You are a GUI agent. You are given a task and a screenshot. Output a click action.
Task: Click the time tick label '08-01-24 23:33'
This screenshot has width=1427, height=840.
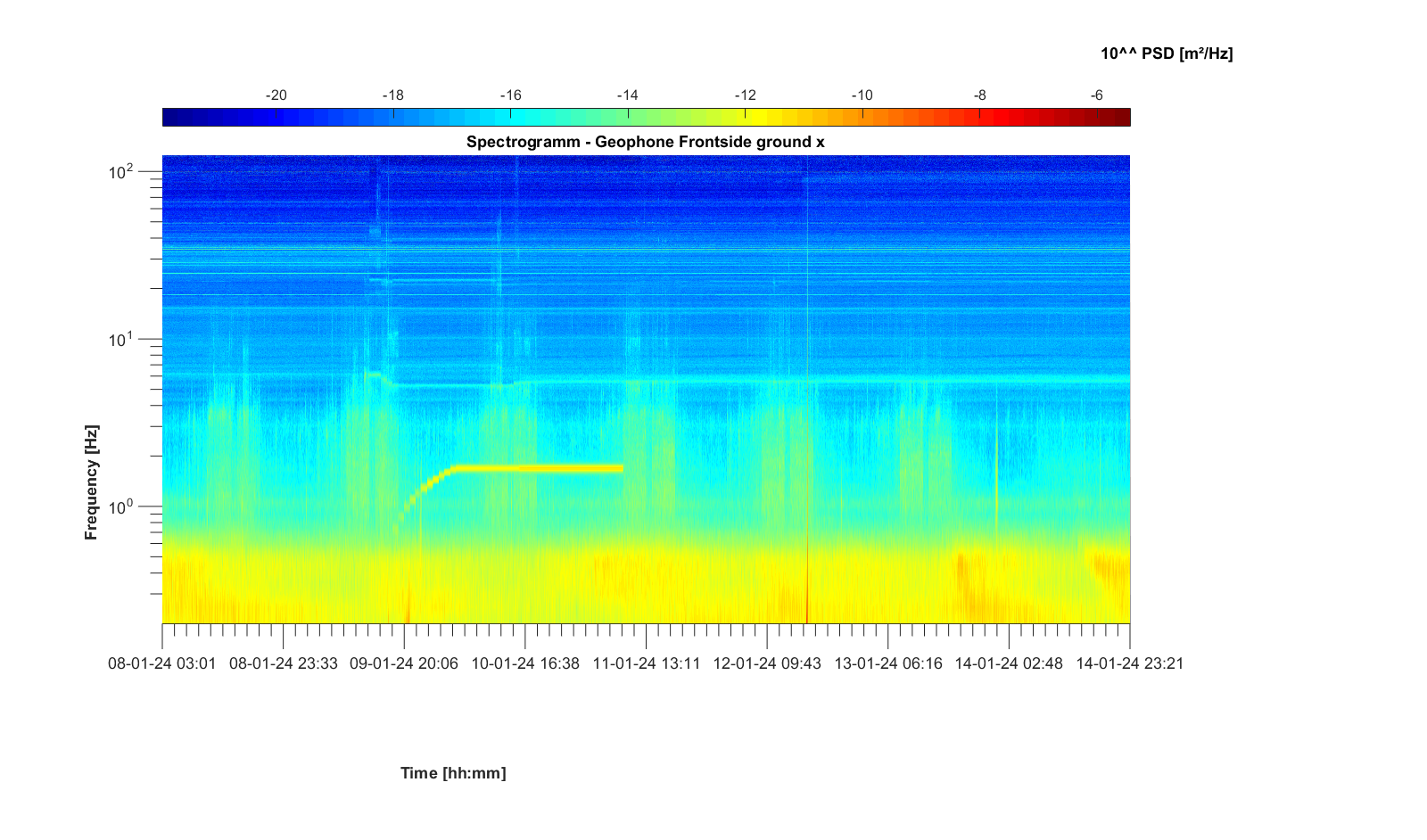point(284,663)
